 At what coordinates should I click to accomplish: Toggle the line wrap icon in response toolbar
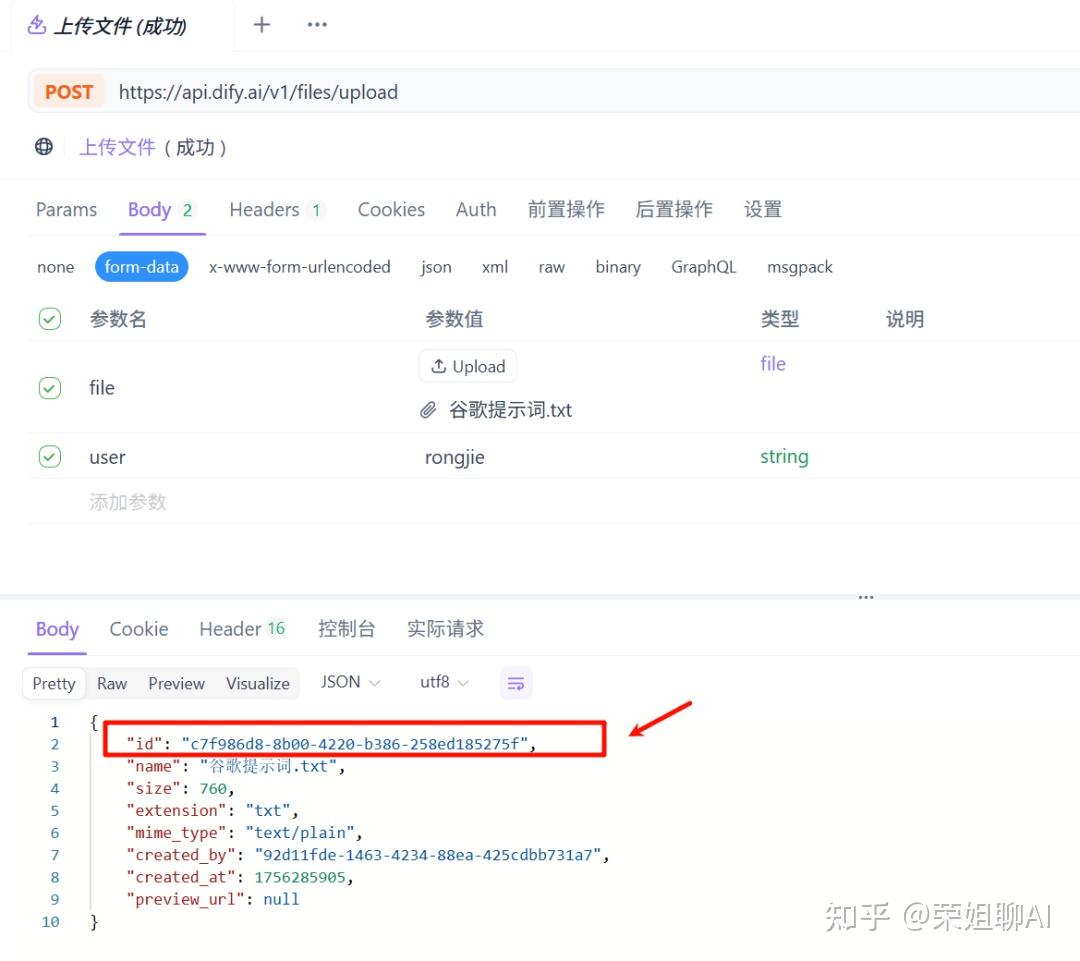click(x=516, y=683)
